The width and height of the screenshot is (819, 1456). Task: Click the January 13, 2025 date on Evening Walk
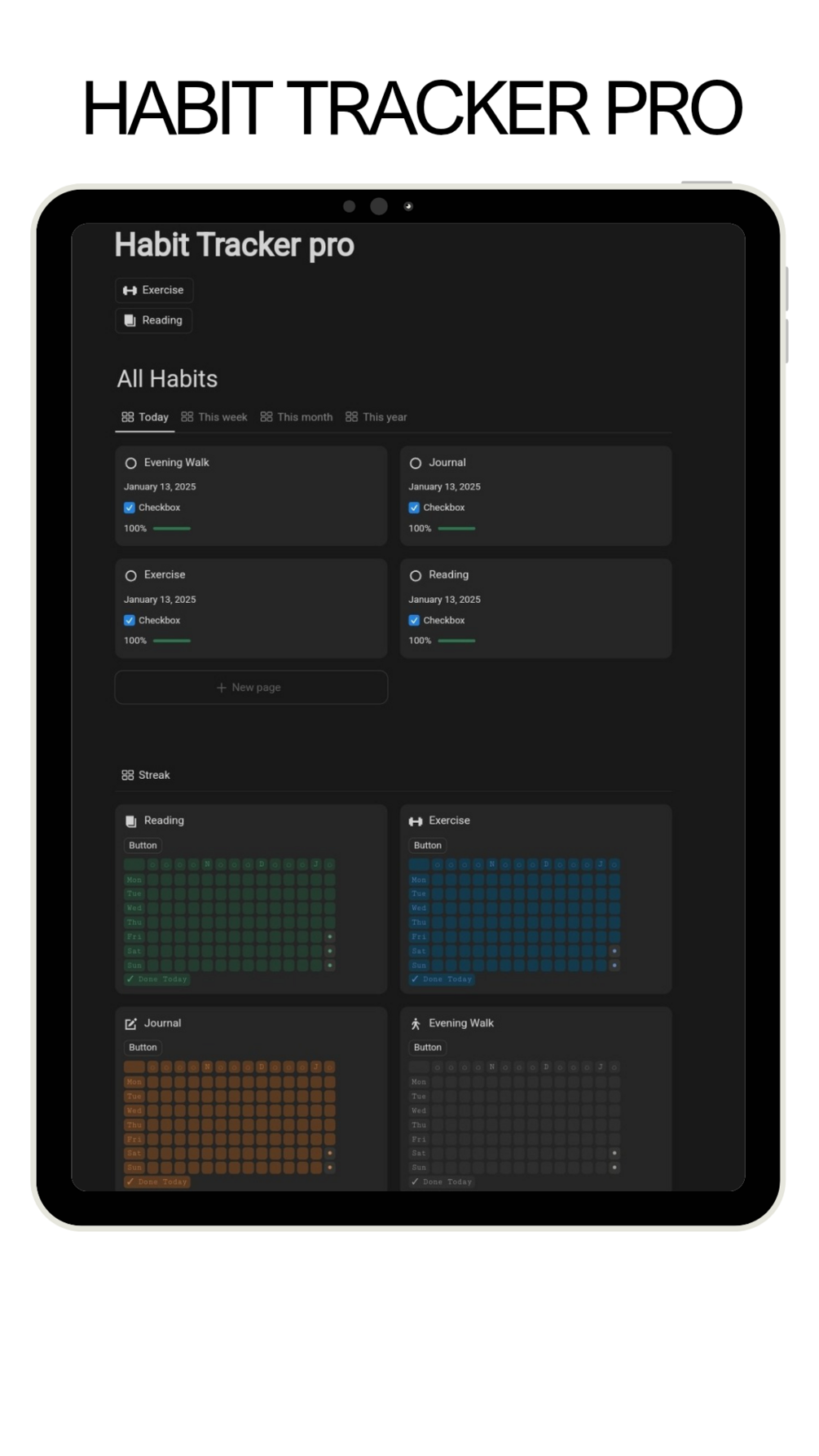coord(160,487)
